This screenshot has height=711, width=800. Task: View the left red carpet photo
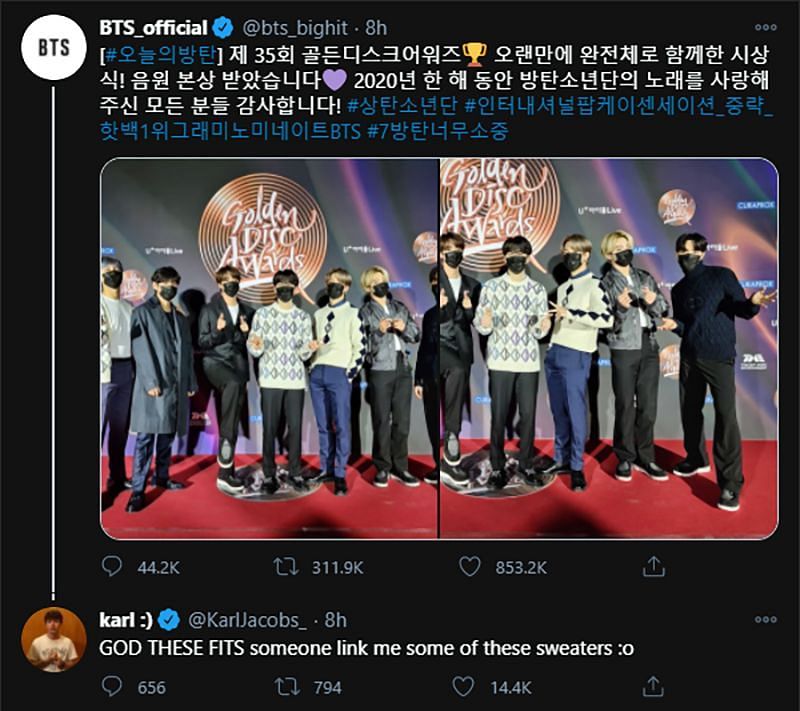pos(268,348)
